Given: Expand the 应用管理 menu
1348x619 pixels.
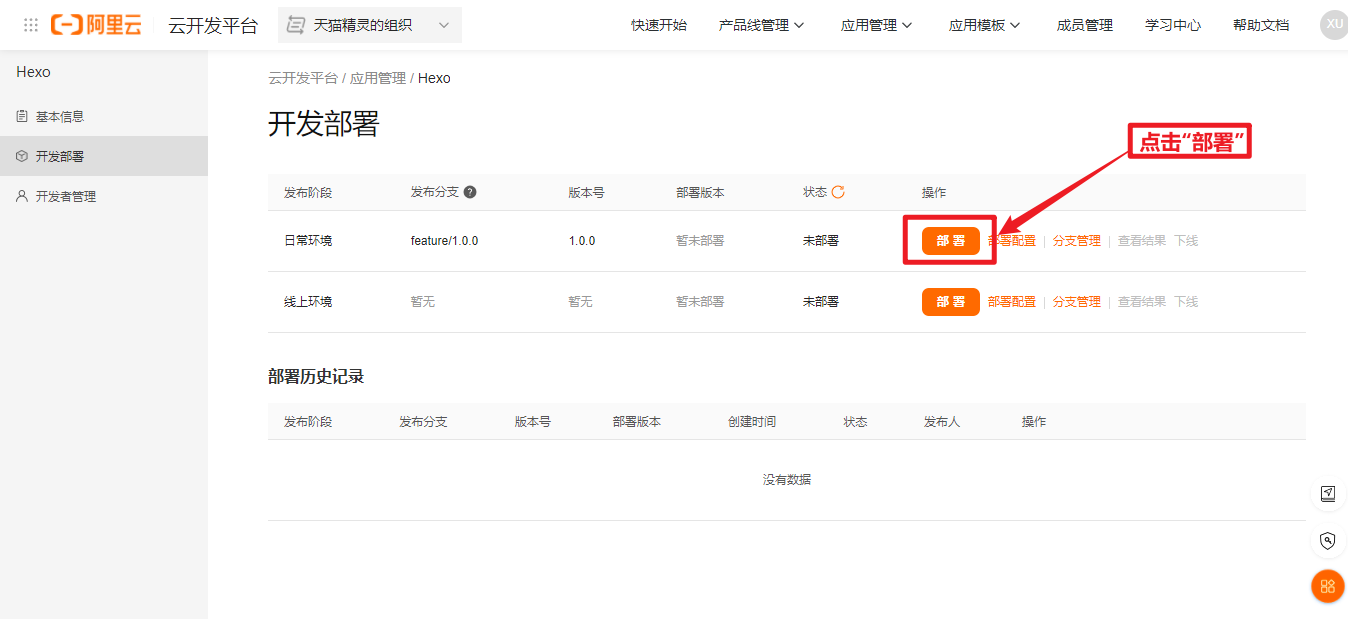Looking at the screenshot, I should (x=877, y=25).
